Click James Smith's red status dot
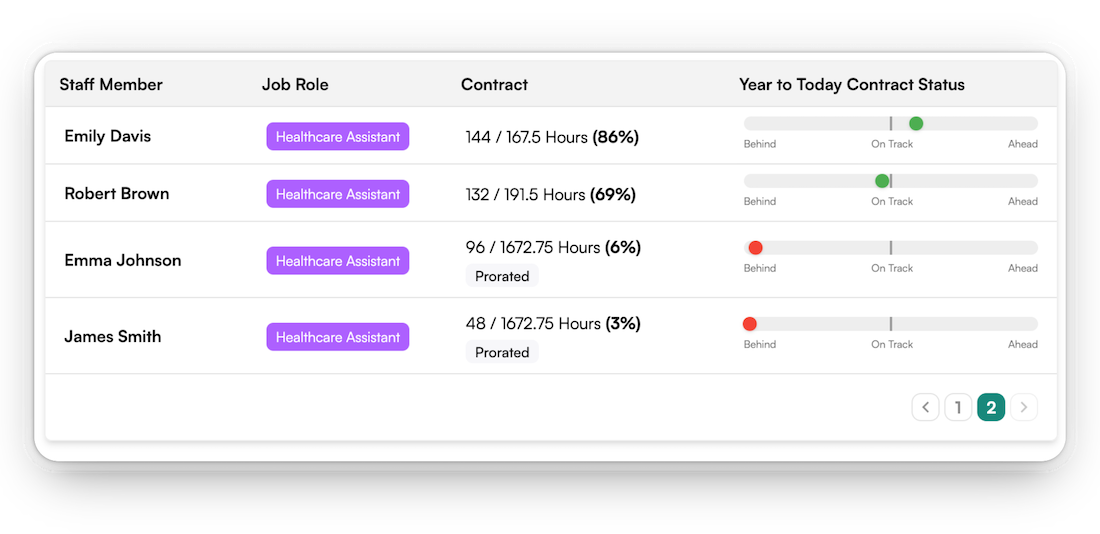This screenshot has height=534, width=1100. coord(749,323)
